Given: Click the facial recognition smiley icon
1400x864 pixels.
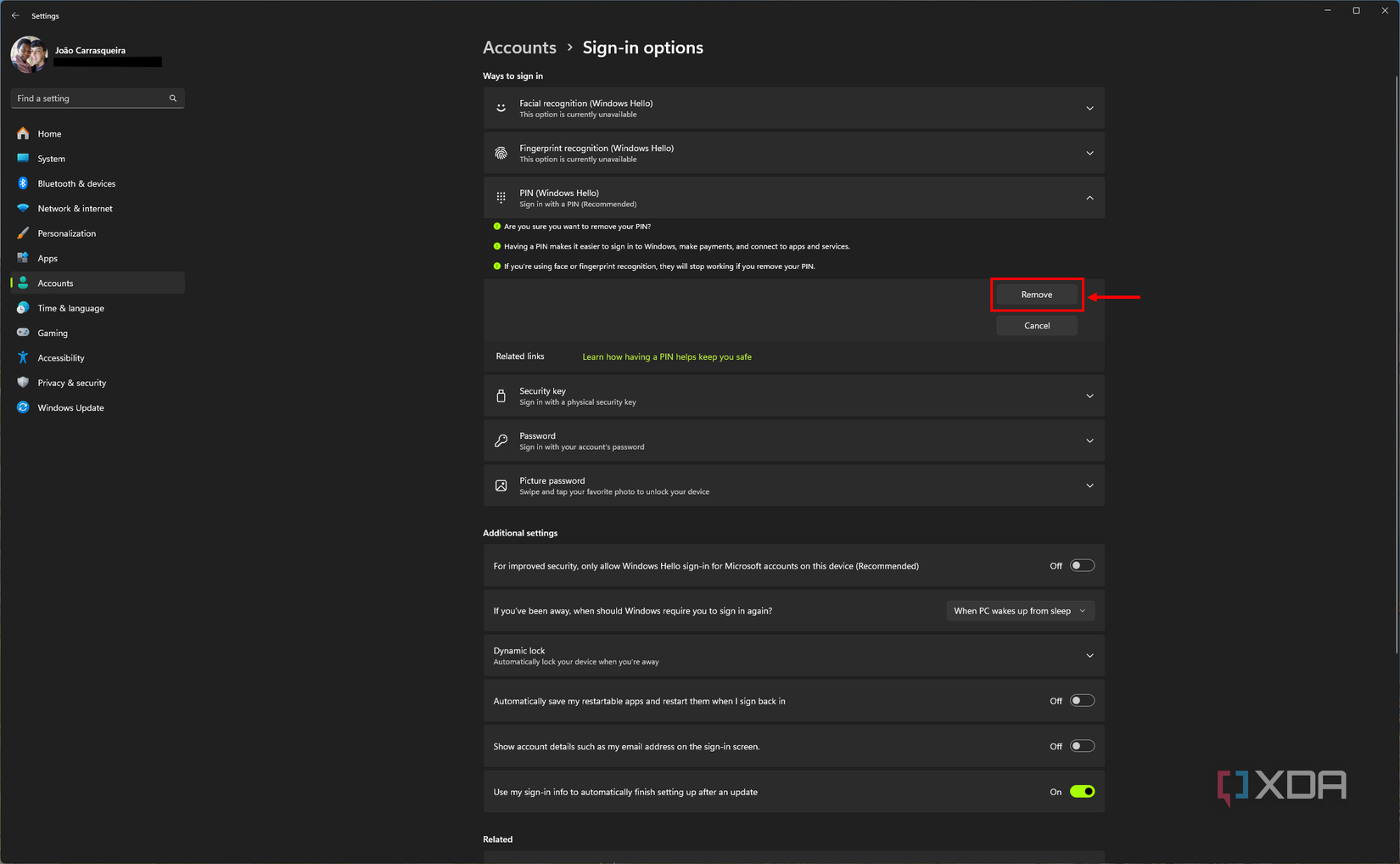Looking at the screenshot, I should [501, 109].
